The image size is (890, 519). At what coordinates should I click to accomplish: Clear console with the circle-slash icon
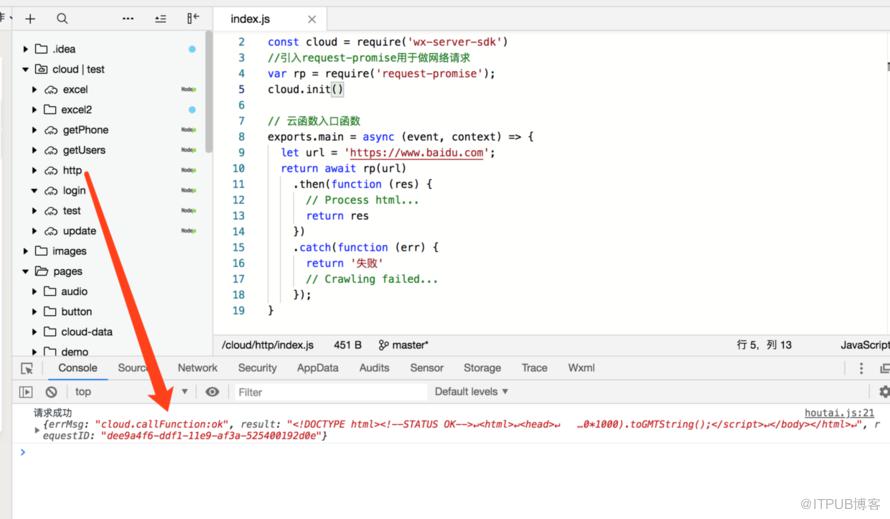pyautogui.click(x=51, y=392)
